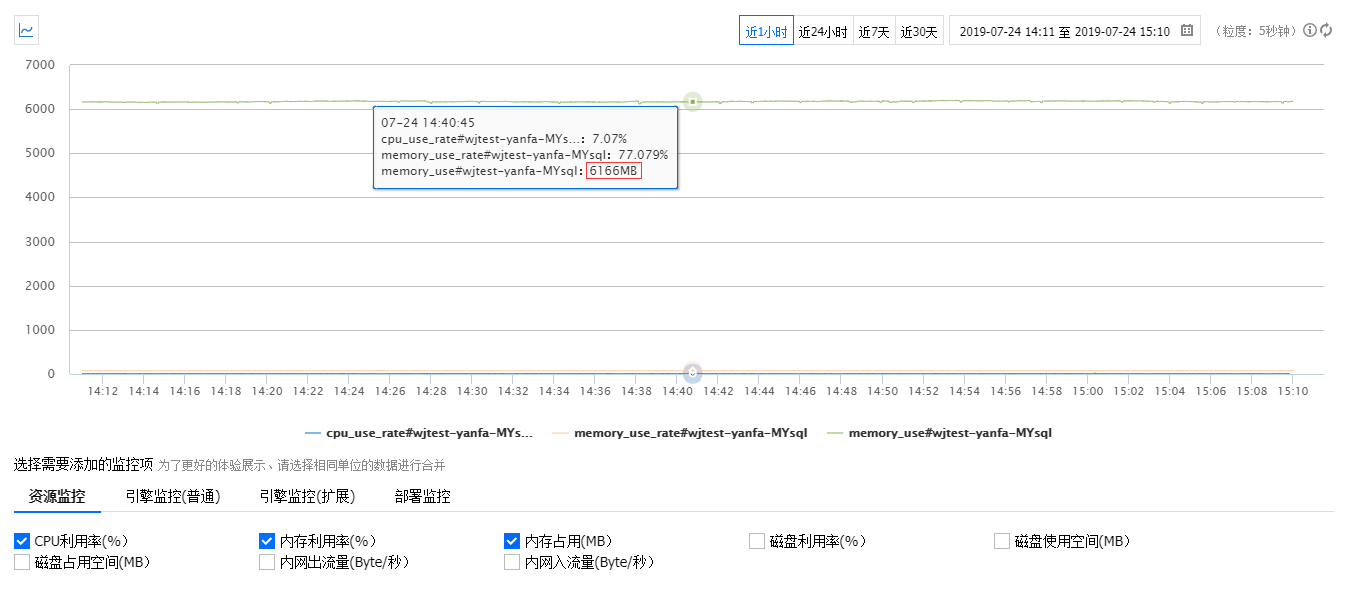Uncheck the CPU利用率(%) checkbox
This screenshot has width=1346, height=614.
tap(22, 541)
